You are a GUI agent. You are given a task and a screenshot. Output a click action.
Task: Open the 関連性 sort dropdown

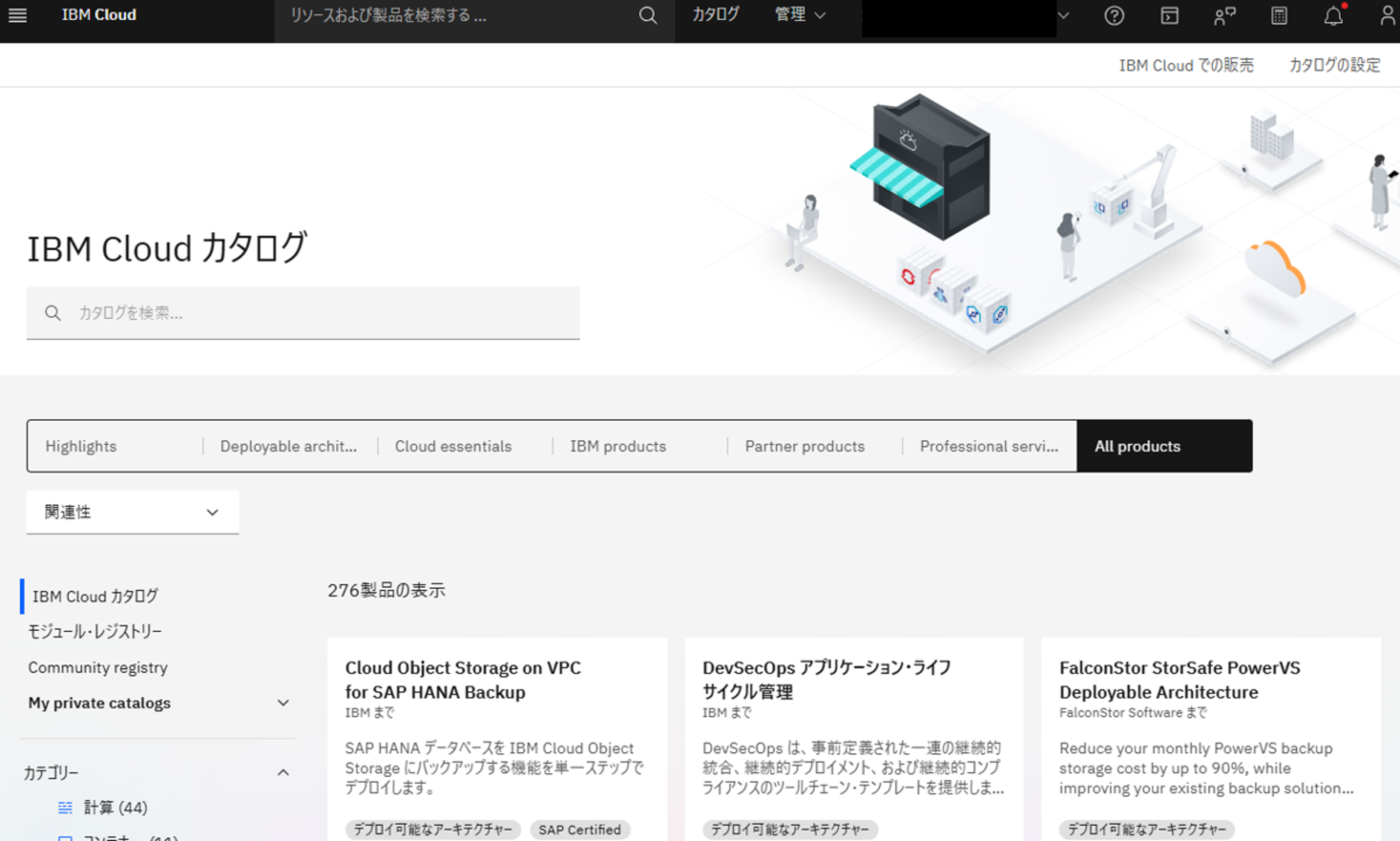132,512
